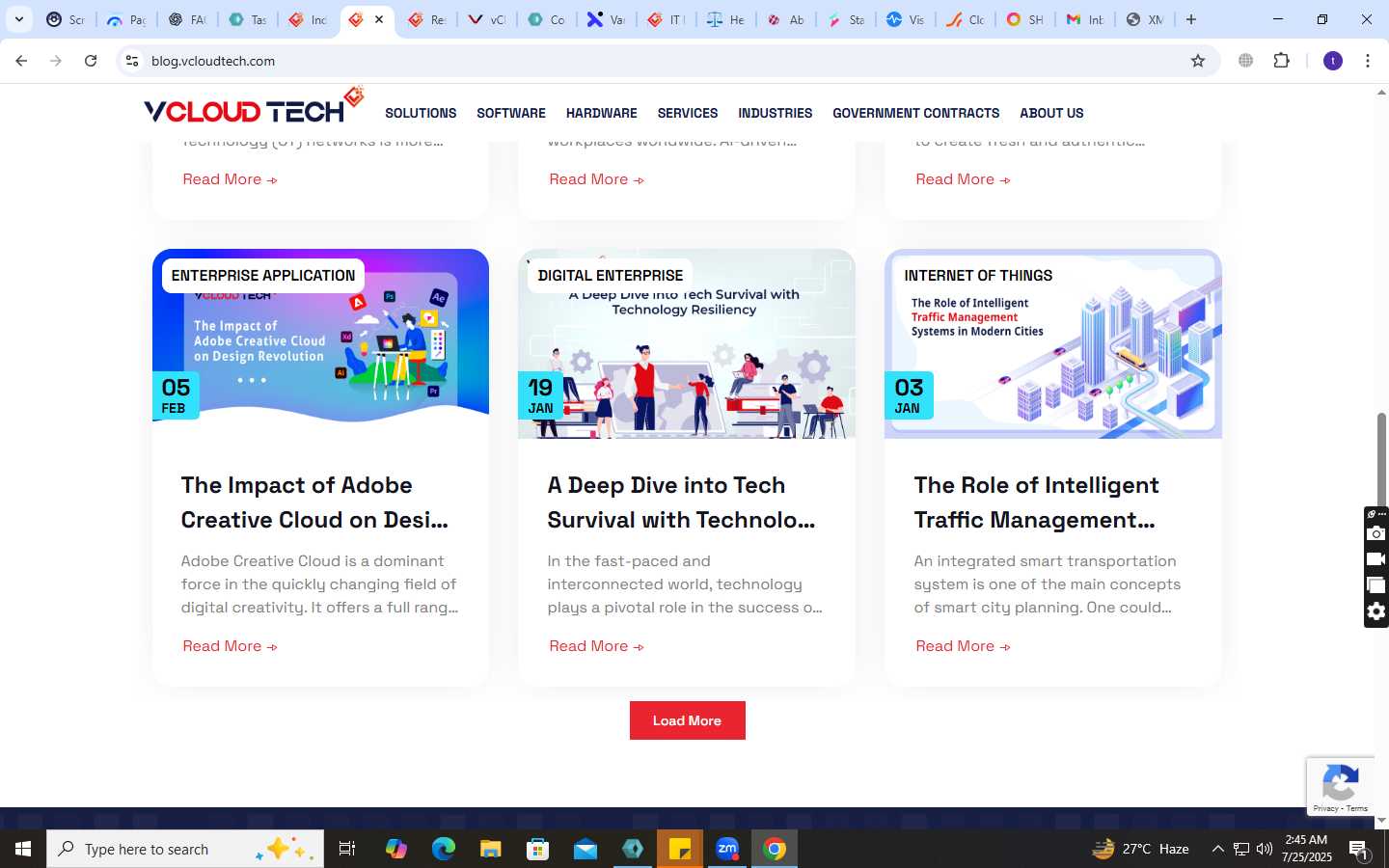Switch to the 'Vis' tab
The height and width of the screenshot is (868, 1389).
pos(907,19)
